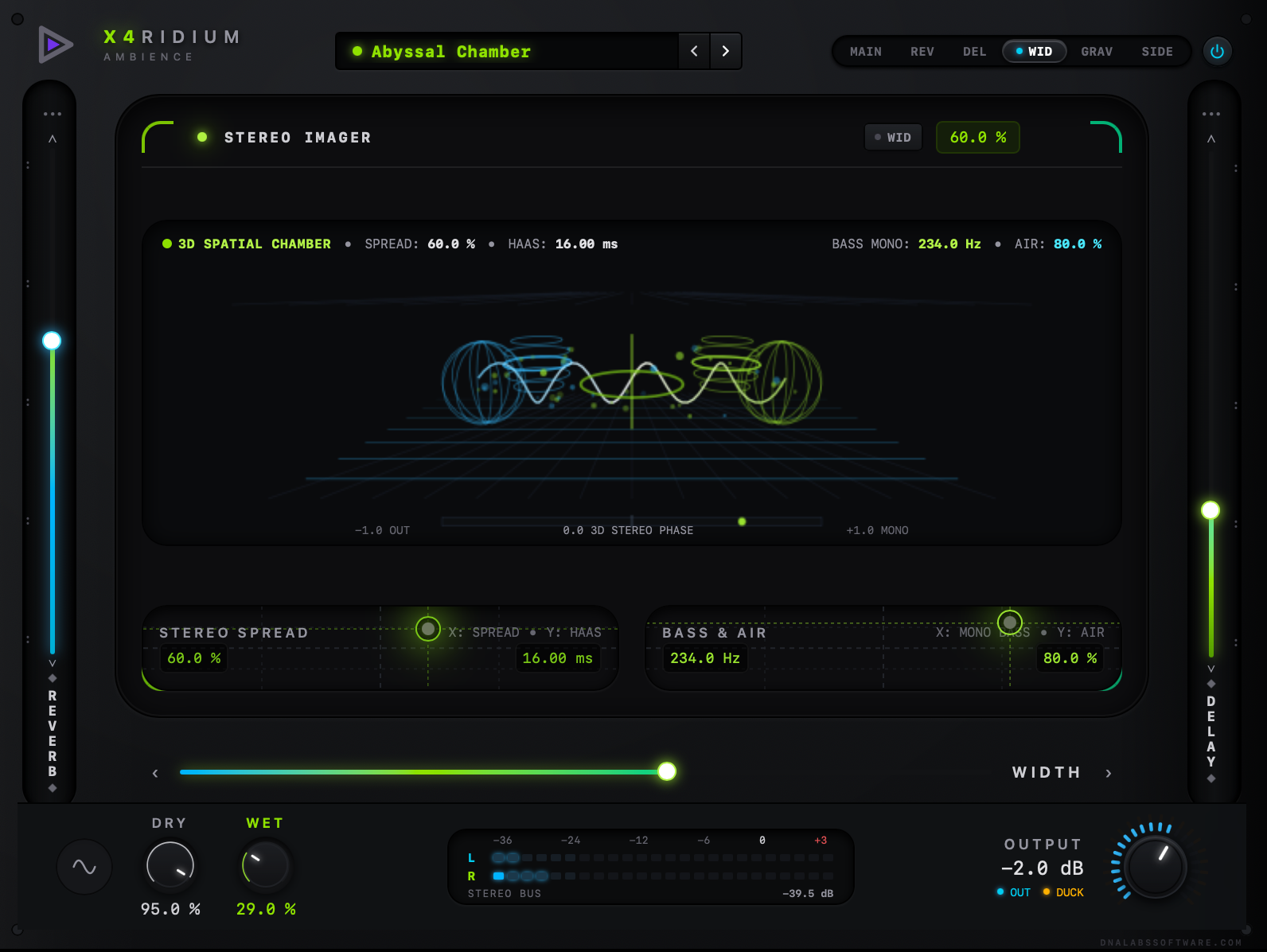Click reverb strip up caret
The height and width of the screenshot is (952, 1267).
[53, 139]
